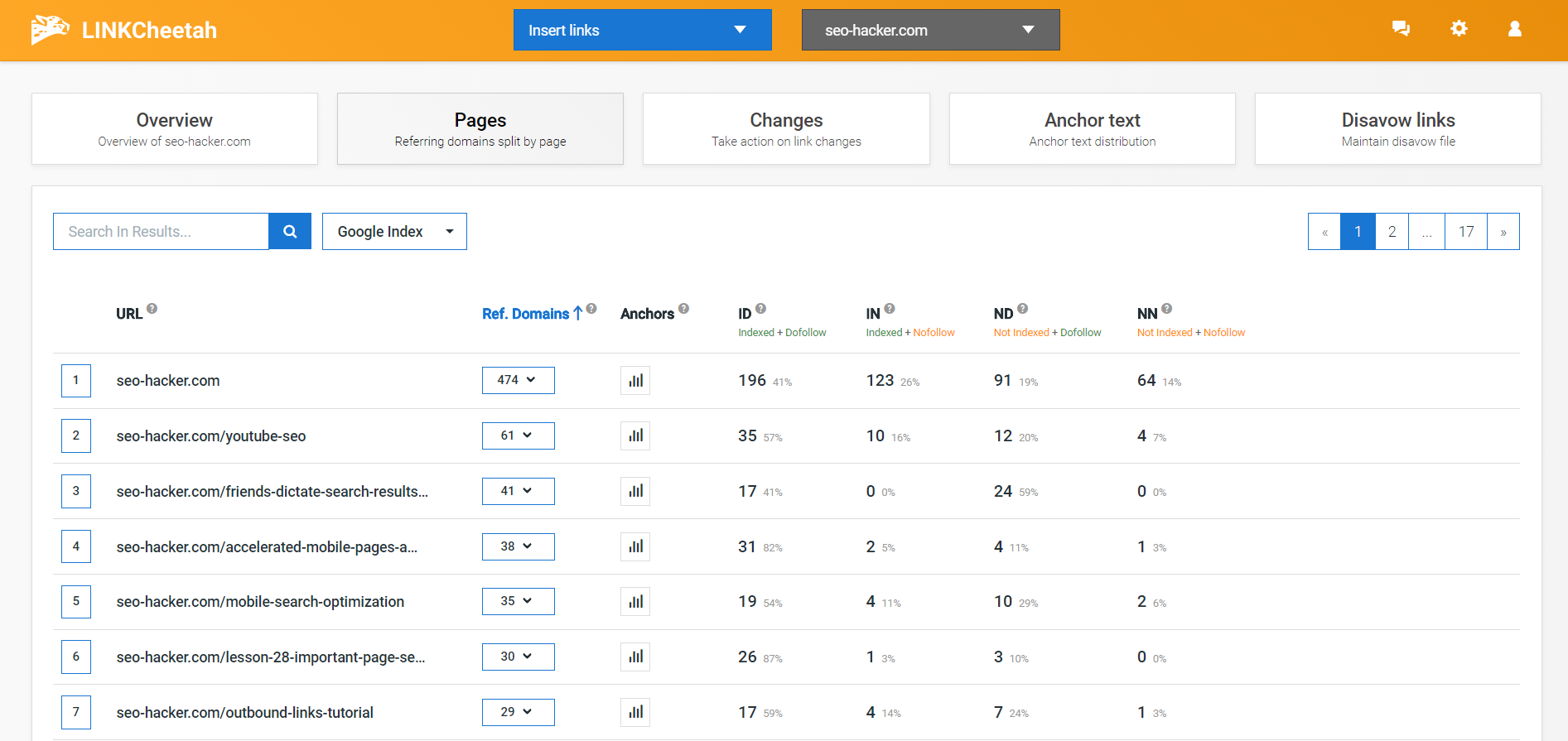Focus the Search In Results field
The width and height of the screenshot is (1568, 741).
(161, 232)
